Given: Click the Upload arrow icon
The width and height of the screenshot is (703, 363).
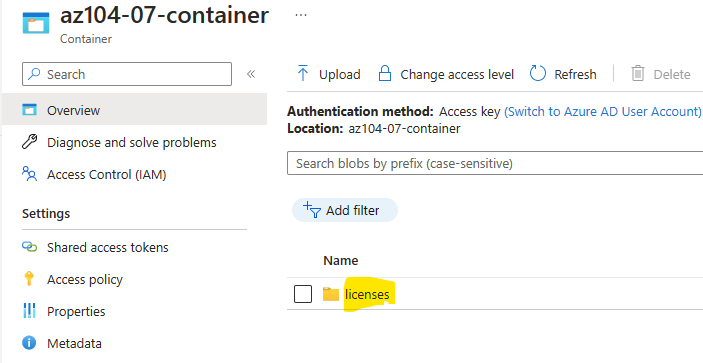Looking at the screenshot, I should [x=303, y=73].
